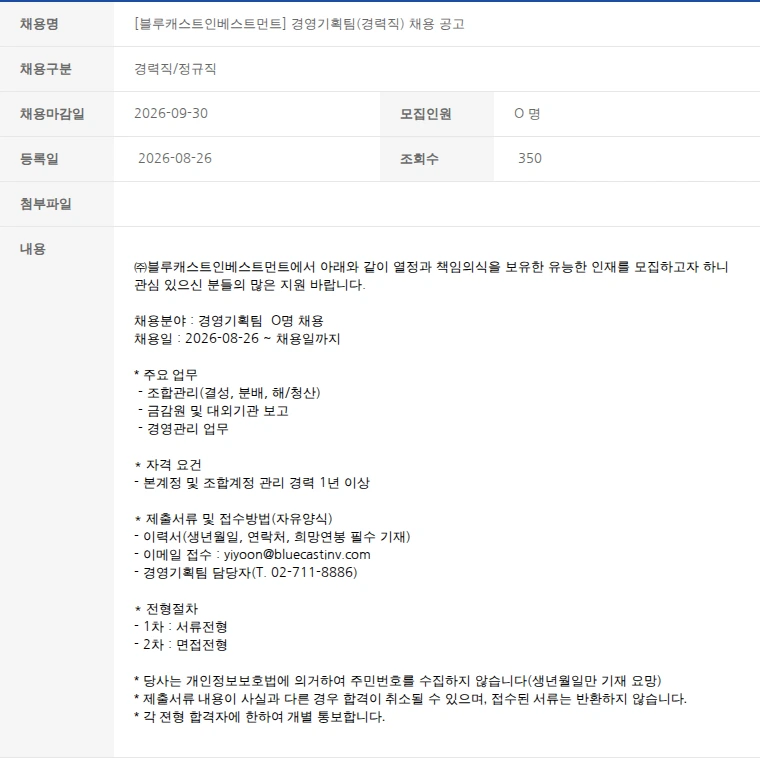This screenshot has width=760, height=758.
Task: Click the '* 주요 업무' heading
Action: click(166, 375)
